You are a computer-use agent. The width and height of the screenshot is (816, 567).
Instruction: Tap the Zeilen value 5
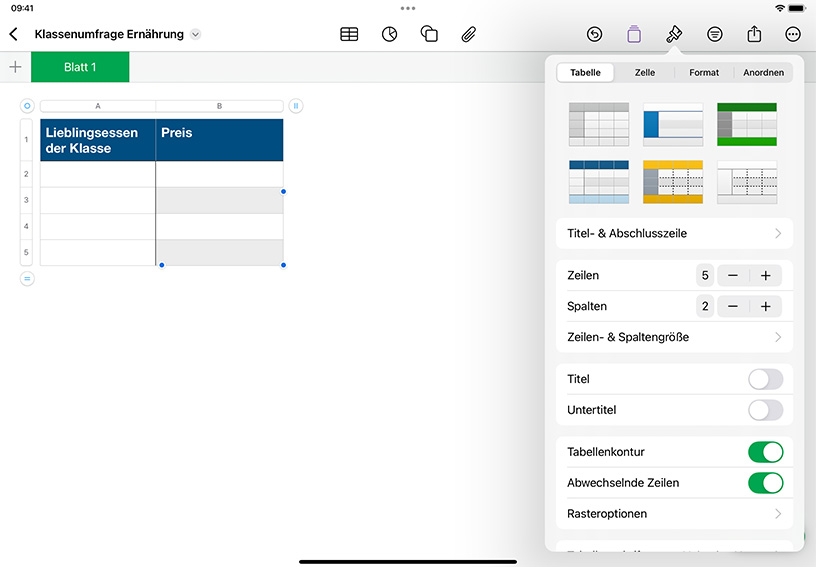point(705,275)
